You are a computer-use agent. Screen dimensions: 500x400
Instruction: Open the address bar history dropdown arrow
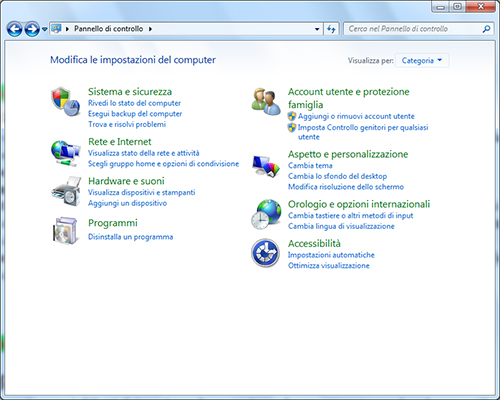pyautogui.click(x=317, y=29)
